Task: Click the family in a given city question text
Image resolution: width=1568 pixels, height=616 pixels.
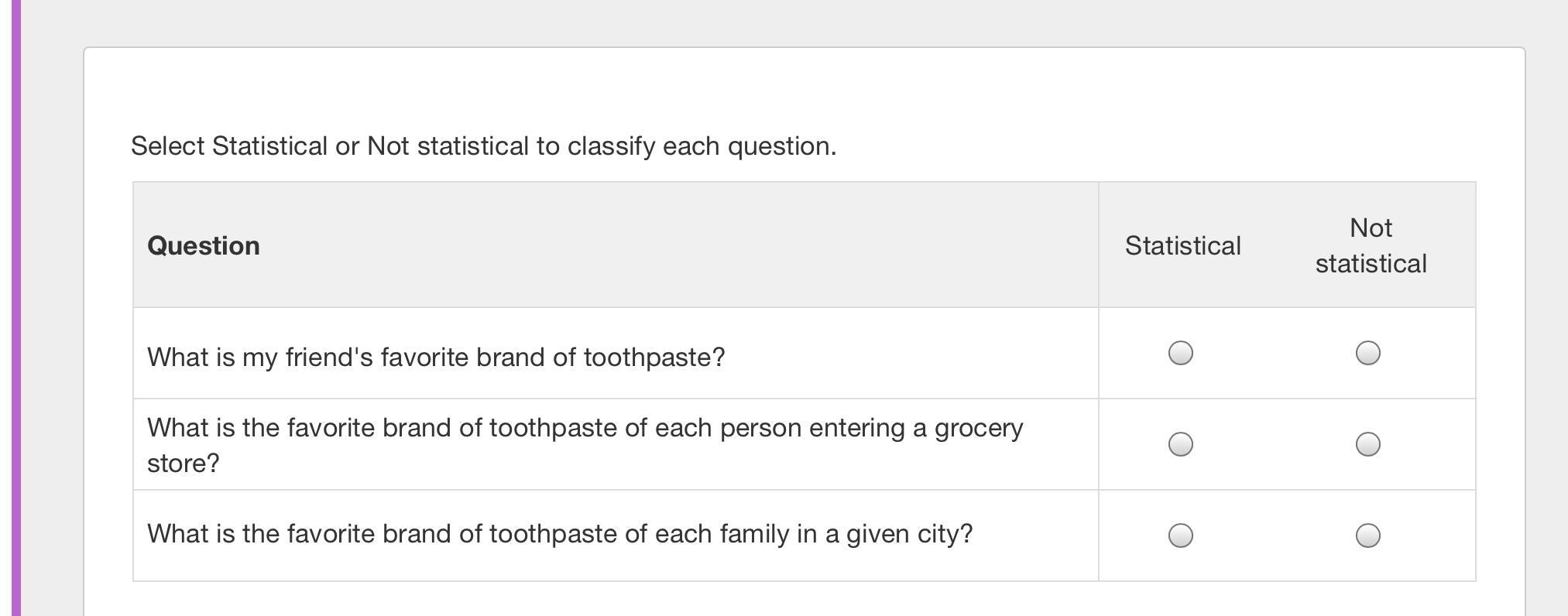Action: tap(559, 534)
